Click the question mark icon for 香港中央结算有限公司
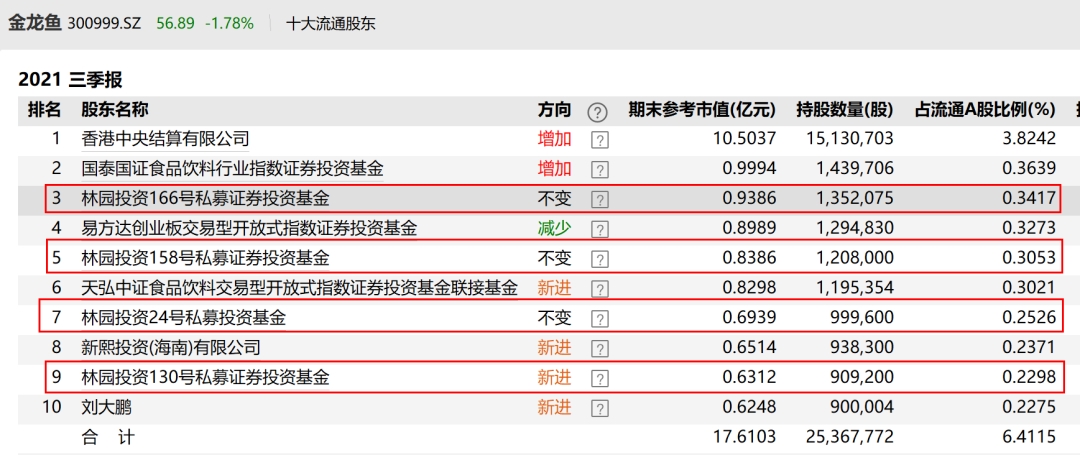 click(601, 140)
